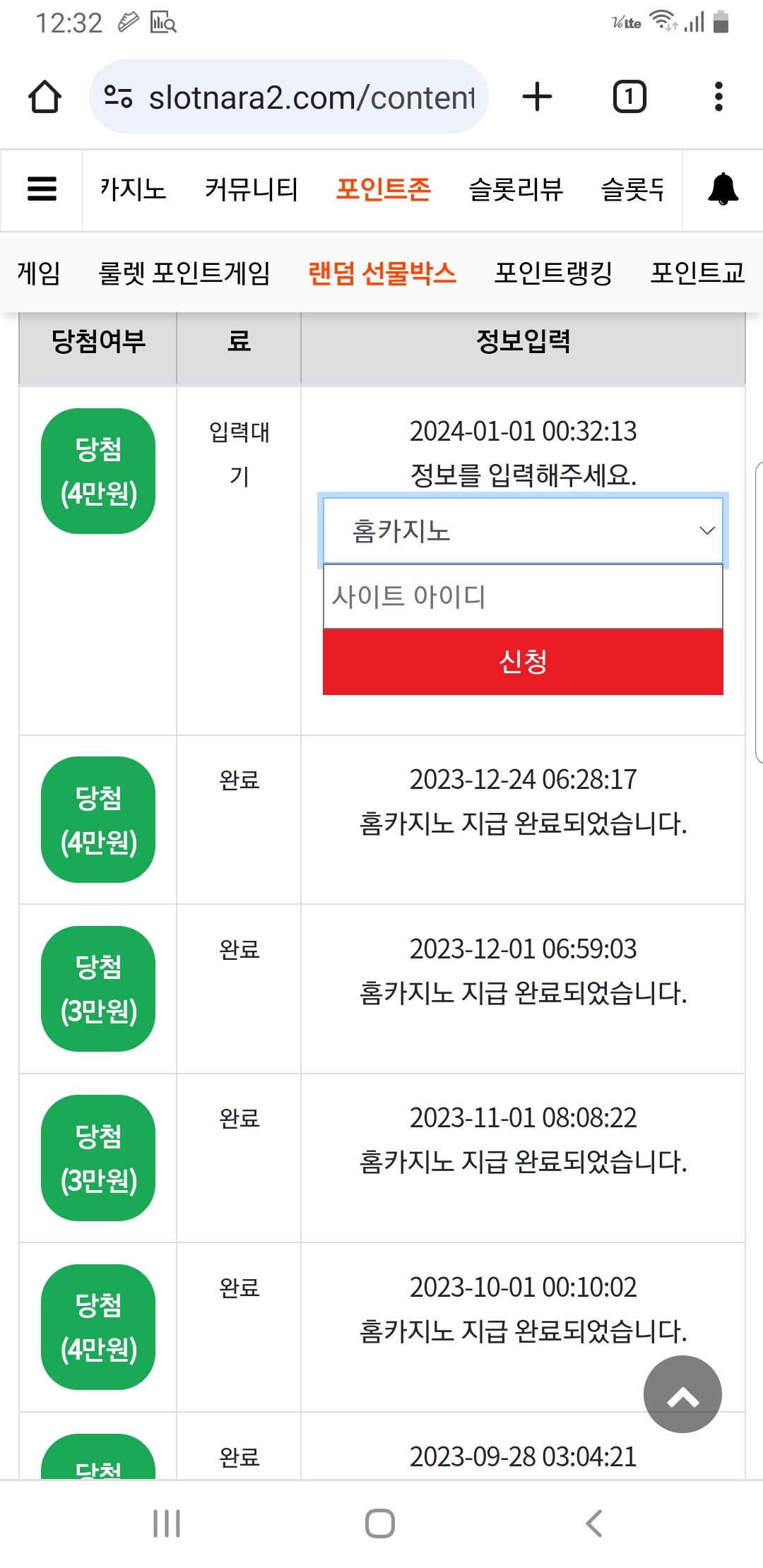This screenshot has height=1568, width=763.
Task: Select the 랜덤 선물박스 submenu
Action: pyautogui.click(x=382, y=273)
